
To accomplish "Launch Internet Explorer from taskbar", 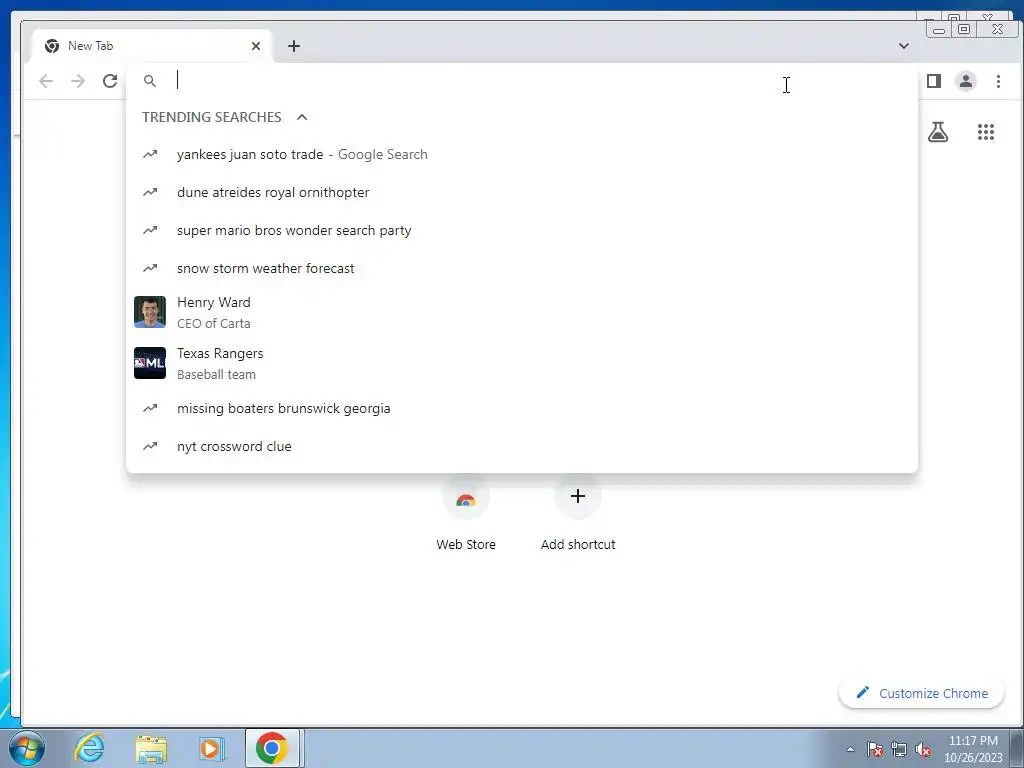I will [x=89, y=748].
